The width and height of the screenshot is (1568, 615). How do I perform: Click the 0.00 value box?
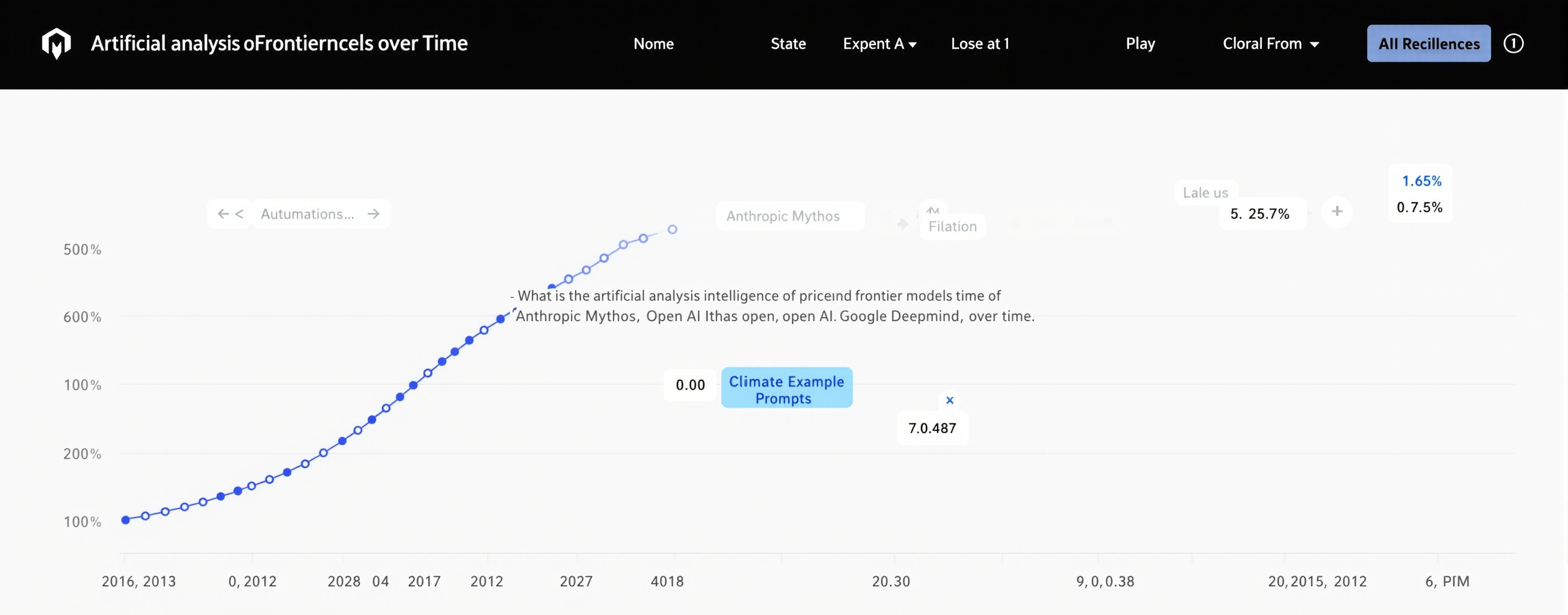690,385
